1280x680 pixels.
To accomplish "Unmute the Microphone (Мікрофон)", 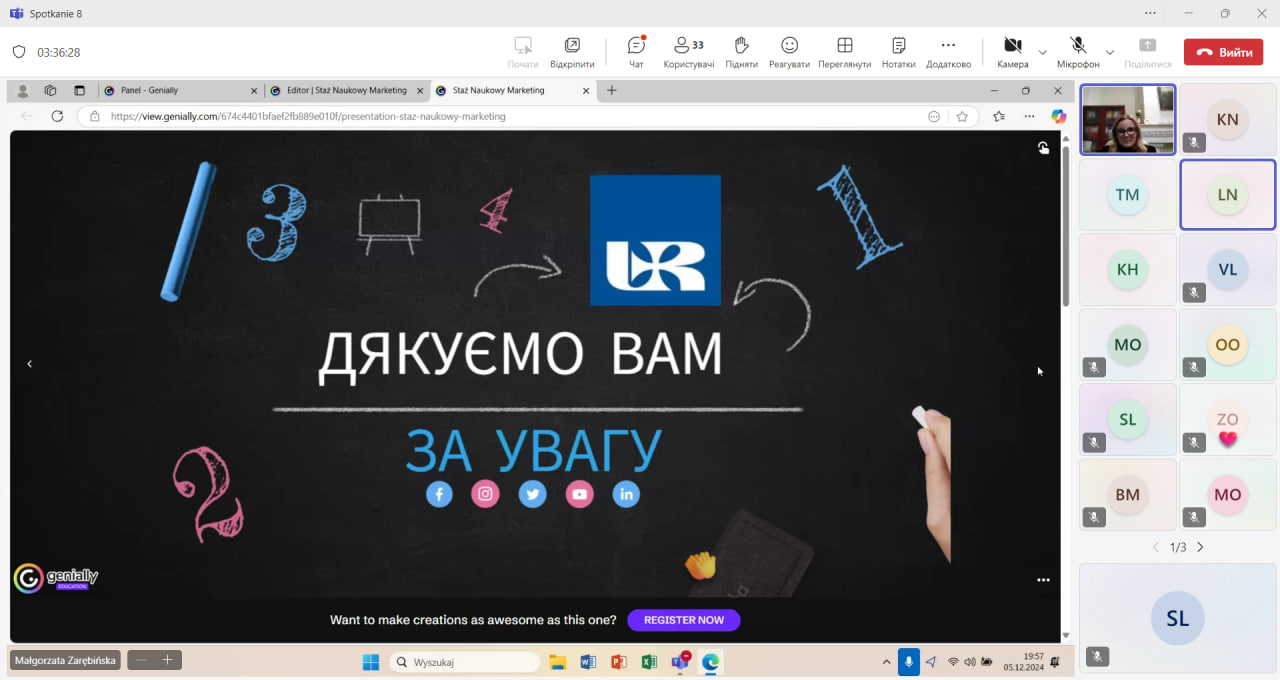I will 1078,52.
